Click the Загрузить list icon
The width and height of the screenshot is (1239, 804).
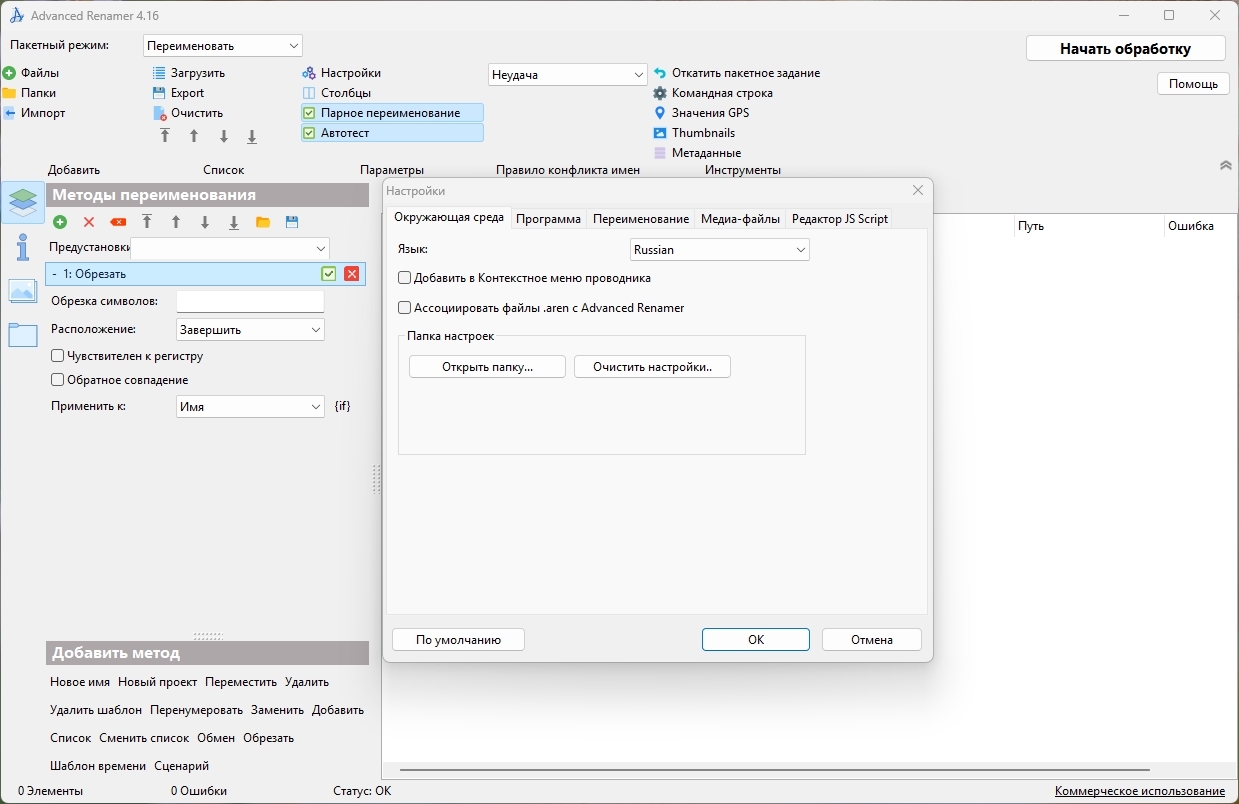pyautogui.click(x=159, y=73)
